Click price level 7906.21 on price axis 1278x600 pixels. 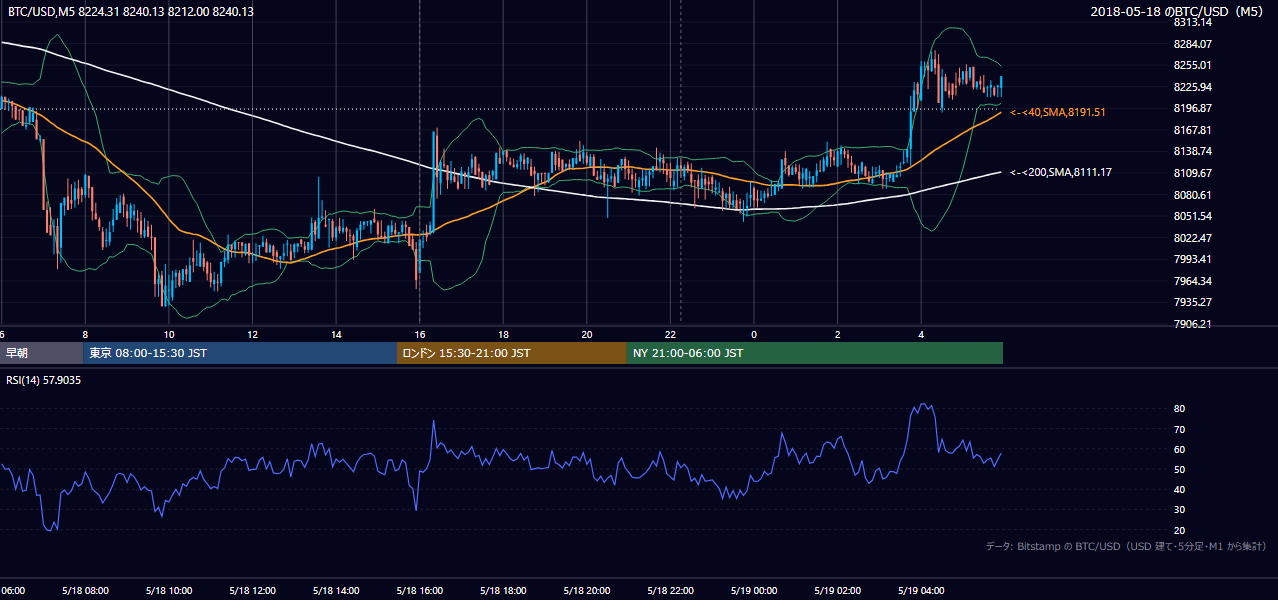(1192, 324)
